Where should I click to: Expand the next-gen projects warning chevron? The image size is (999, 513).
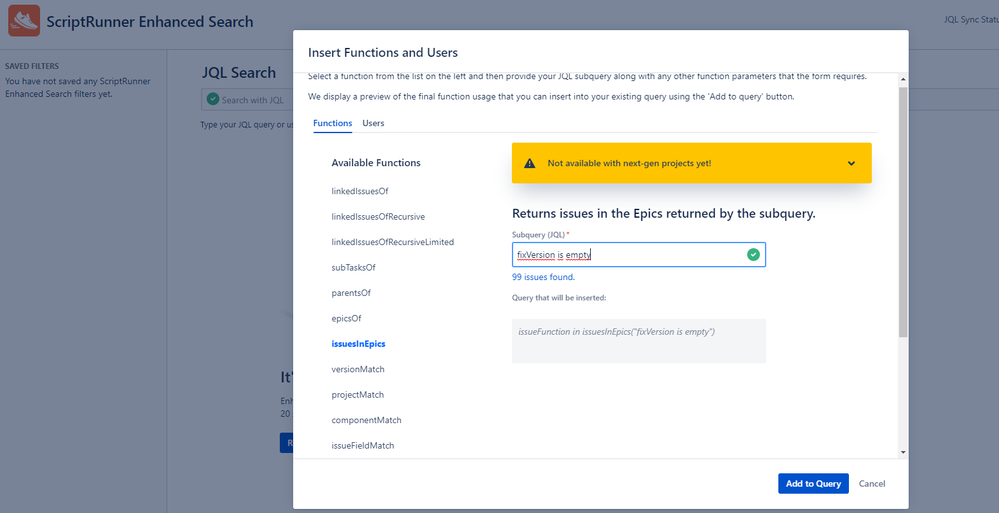tap(851, 163)
